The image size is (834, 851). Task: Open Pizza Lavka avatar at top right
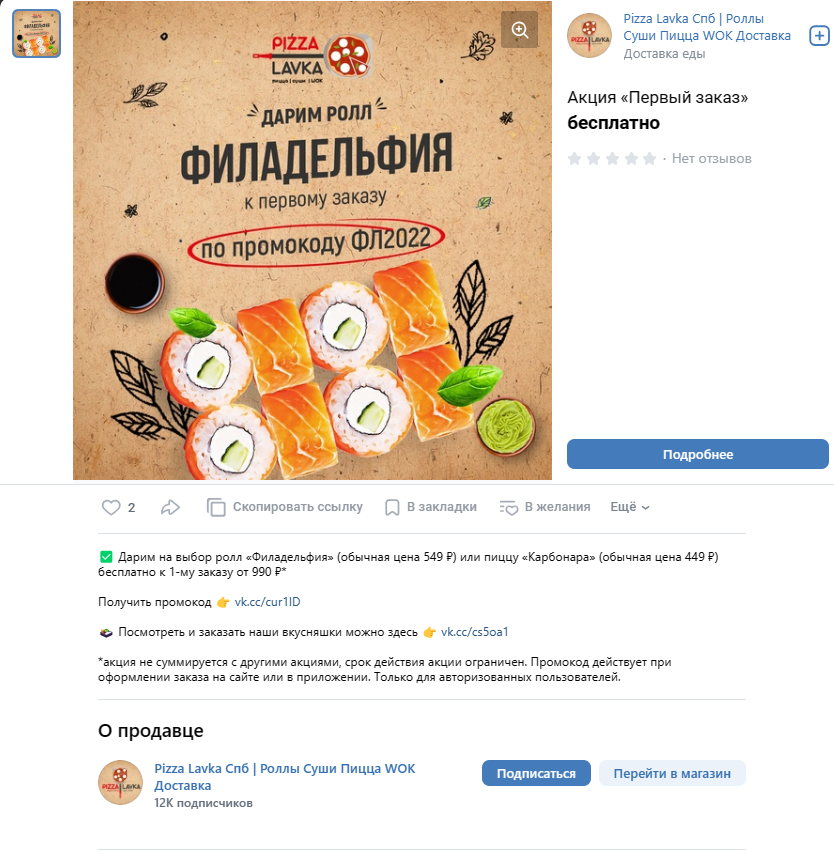point(589,36)
